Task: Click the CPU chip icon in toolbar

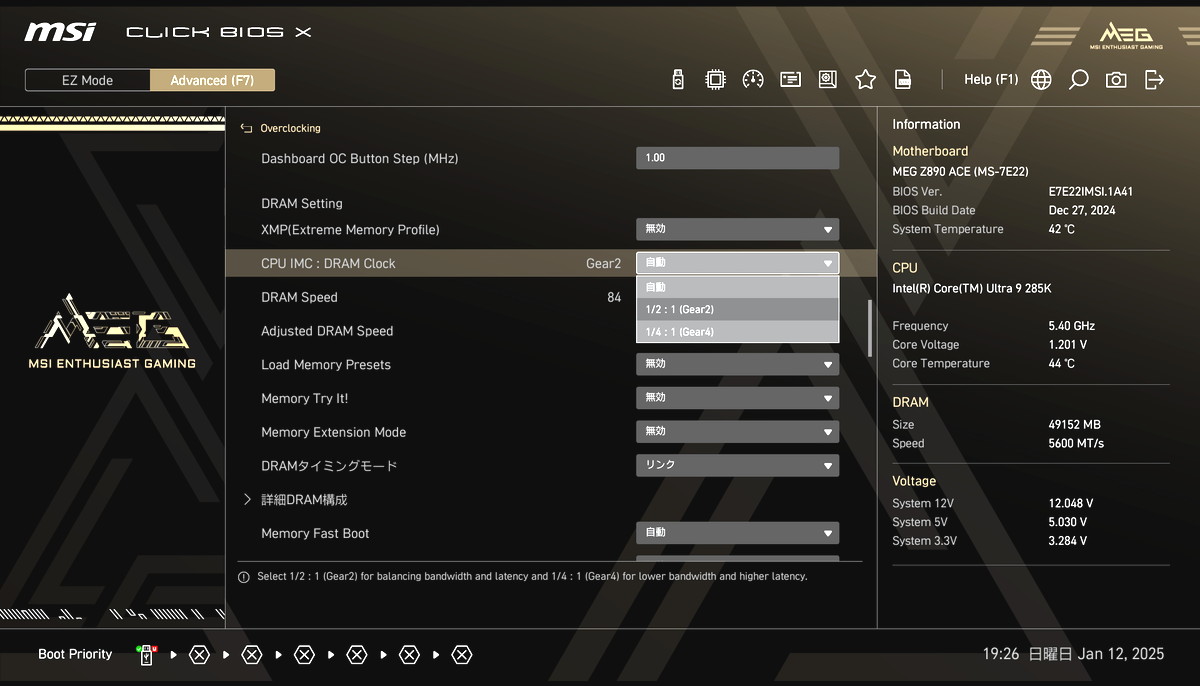Action: (715, 80)
